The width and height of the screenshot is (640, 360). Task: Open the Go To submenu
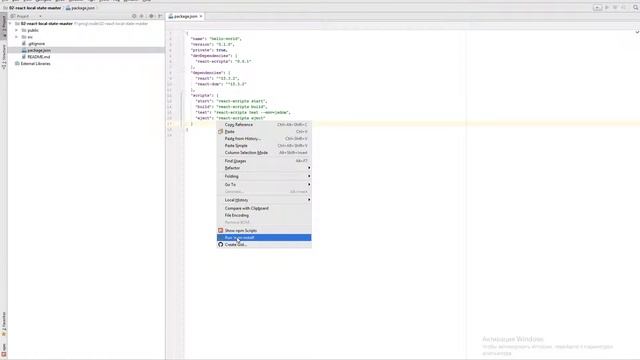pos(264,184)
